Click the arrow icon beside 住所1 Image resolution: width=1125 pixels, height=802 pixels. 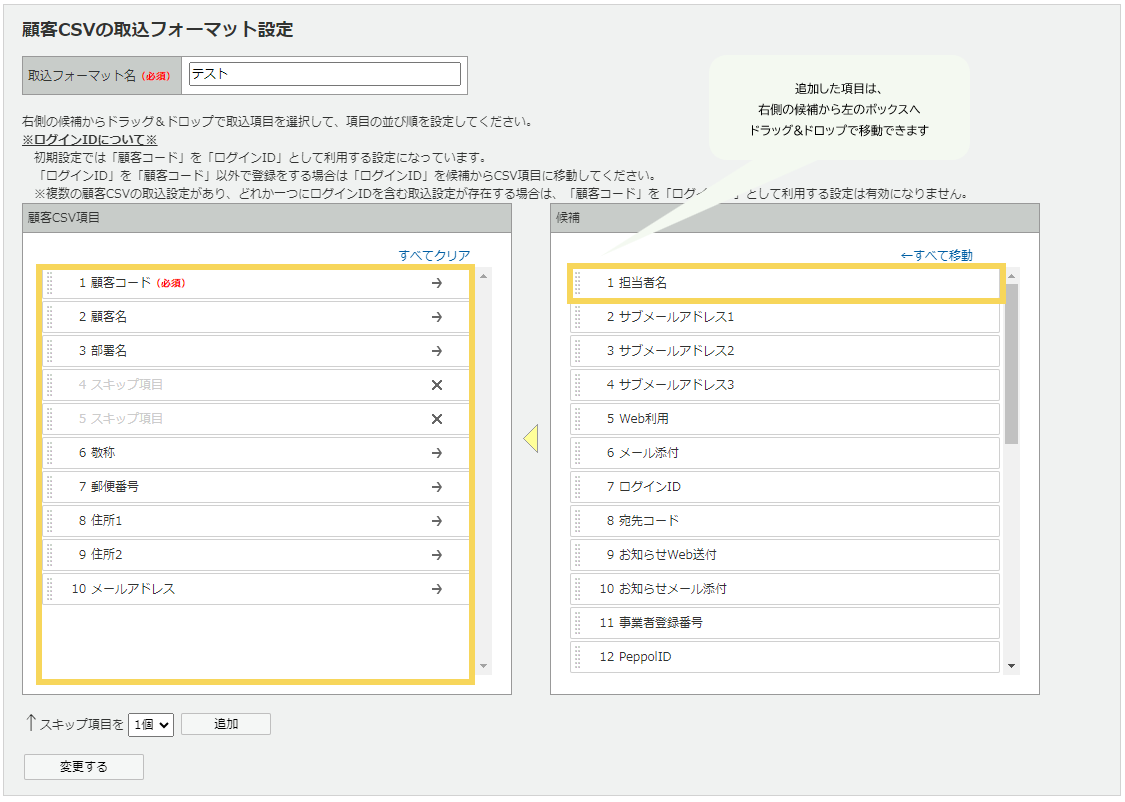pyautogui.click(x=437, y=521)
